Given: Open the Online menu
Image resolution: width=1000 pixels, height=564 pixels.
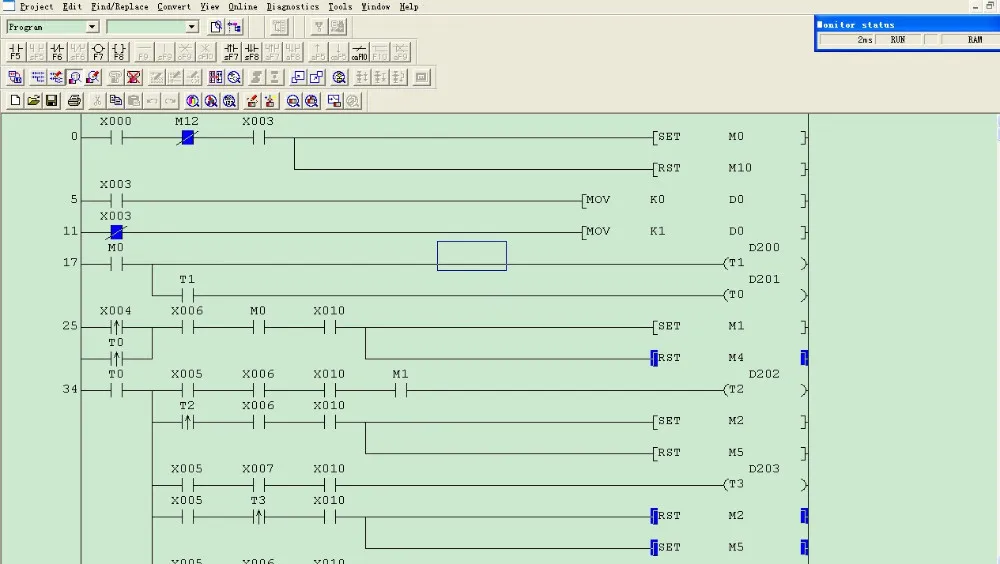Looking at the screenshot, I should (x=243, y=6).
